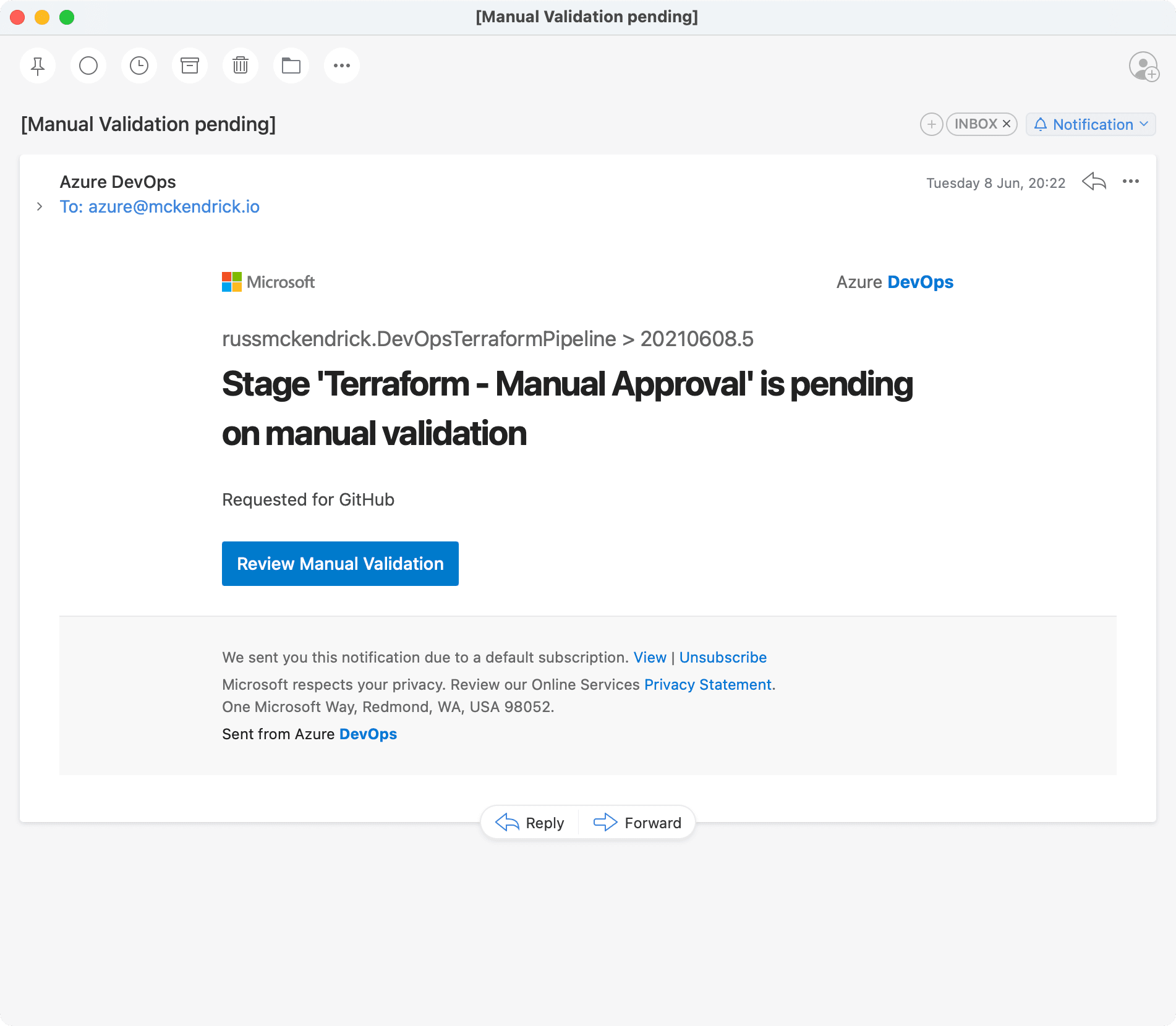Click the reply arrow beside the date
Image resolution: width=1176 pixels, height=1026 pixels.
tap(1094, 182)
